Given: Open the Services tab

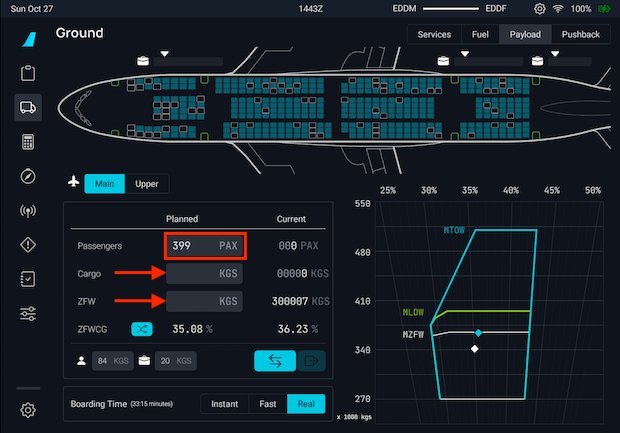Looking at the screenshot, I should tap(434, 34).
